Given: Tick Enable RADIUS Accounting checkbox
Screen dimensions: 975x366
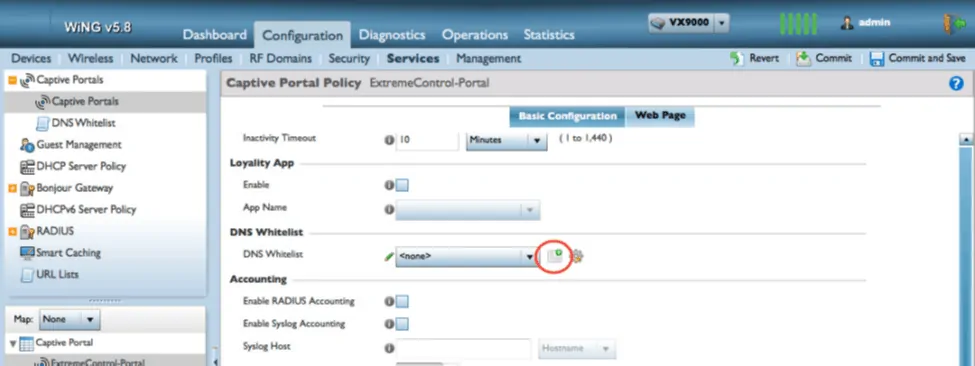Looking at the screenshot, I should pos(402,301).
